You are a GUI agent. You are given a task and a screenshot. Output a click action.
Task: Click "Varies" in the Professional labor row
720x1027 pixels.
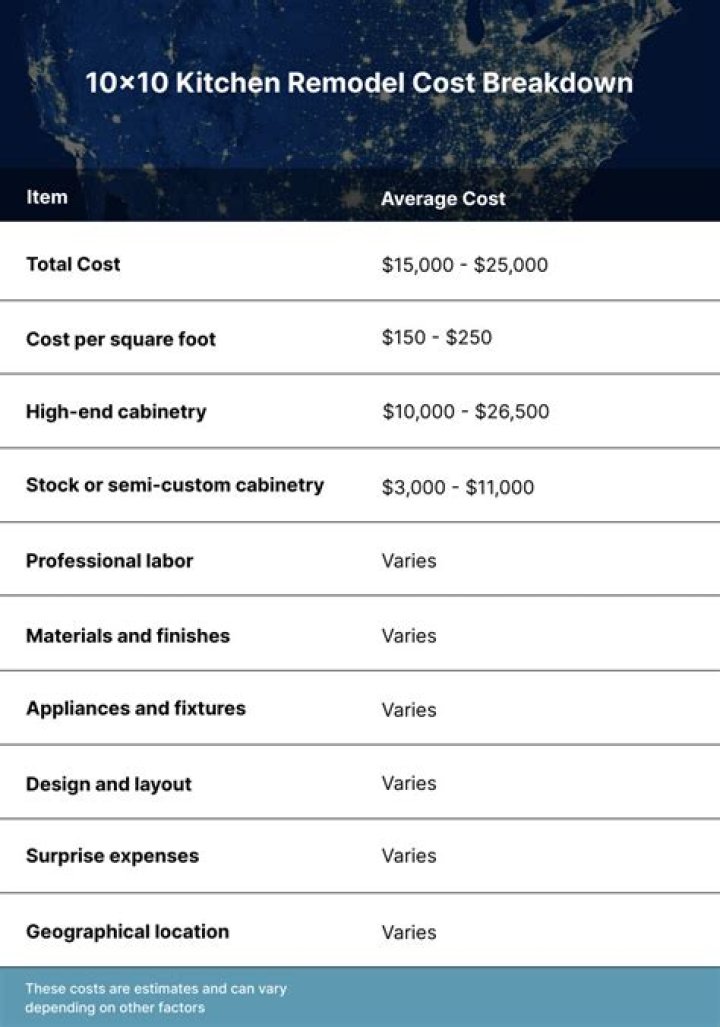click(409, 560)
